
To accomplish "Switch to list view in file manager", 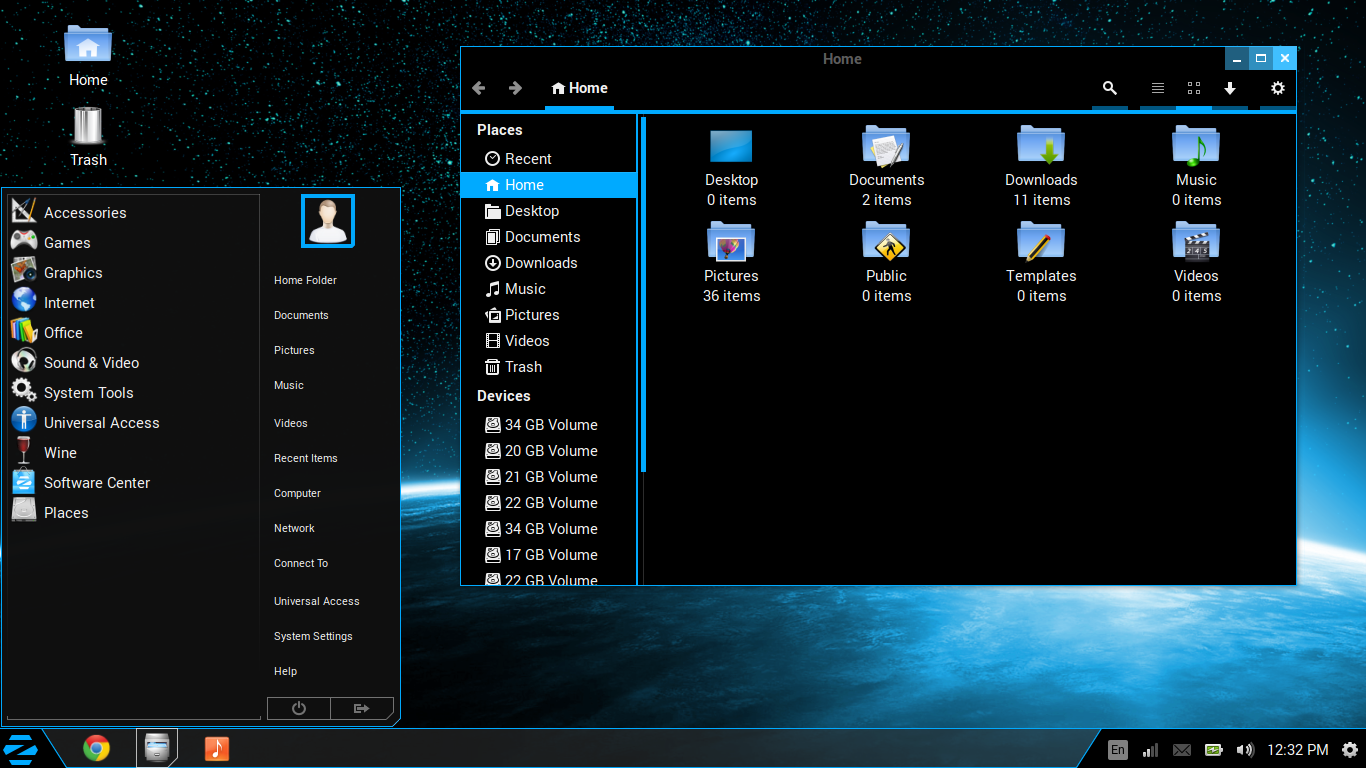I will point(1157,89).
